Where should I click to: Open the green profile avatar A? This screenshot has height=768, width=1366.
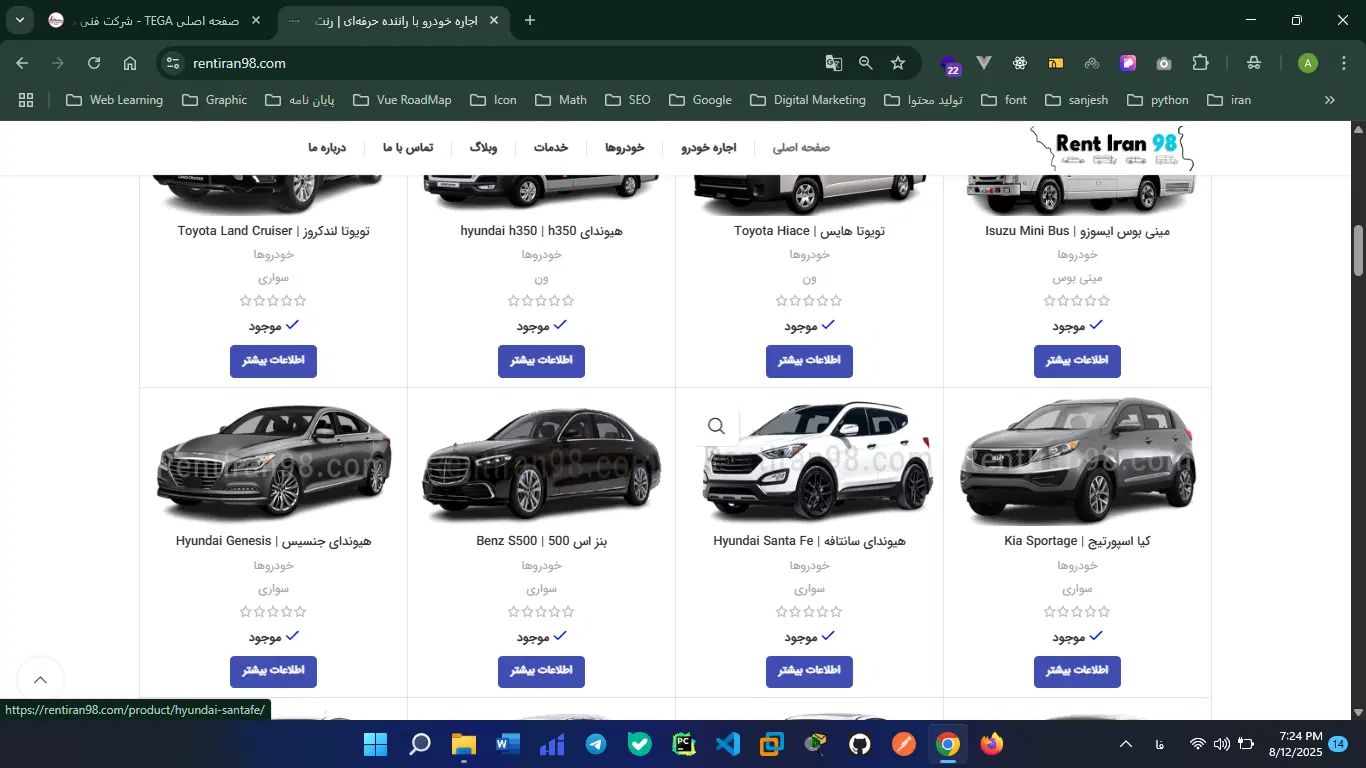1308,63
